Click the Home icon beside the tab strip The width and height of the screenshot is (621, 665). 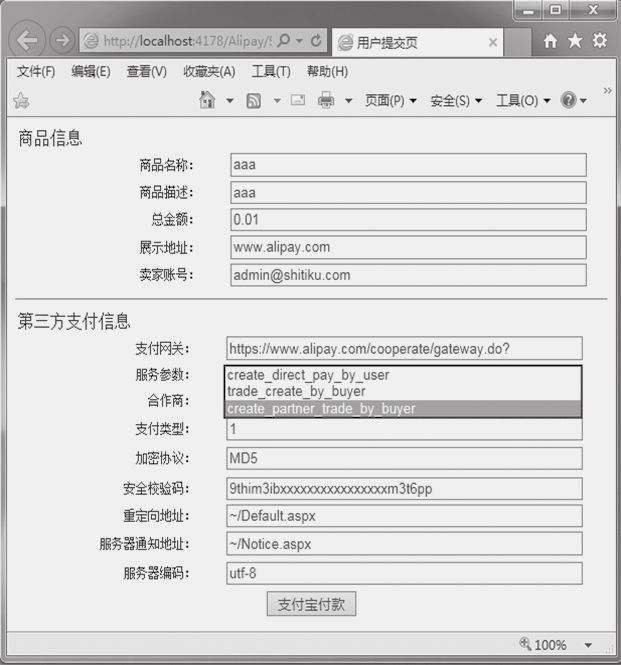pos(550,41)
